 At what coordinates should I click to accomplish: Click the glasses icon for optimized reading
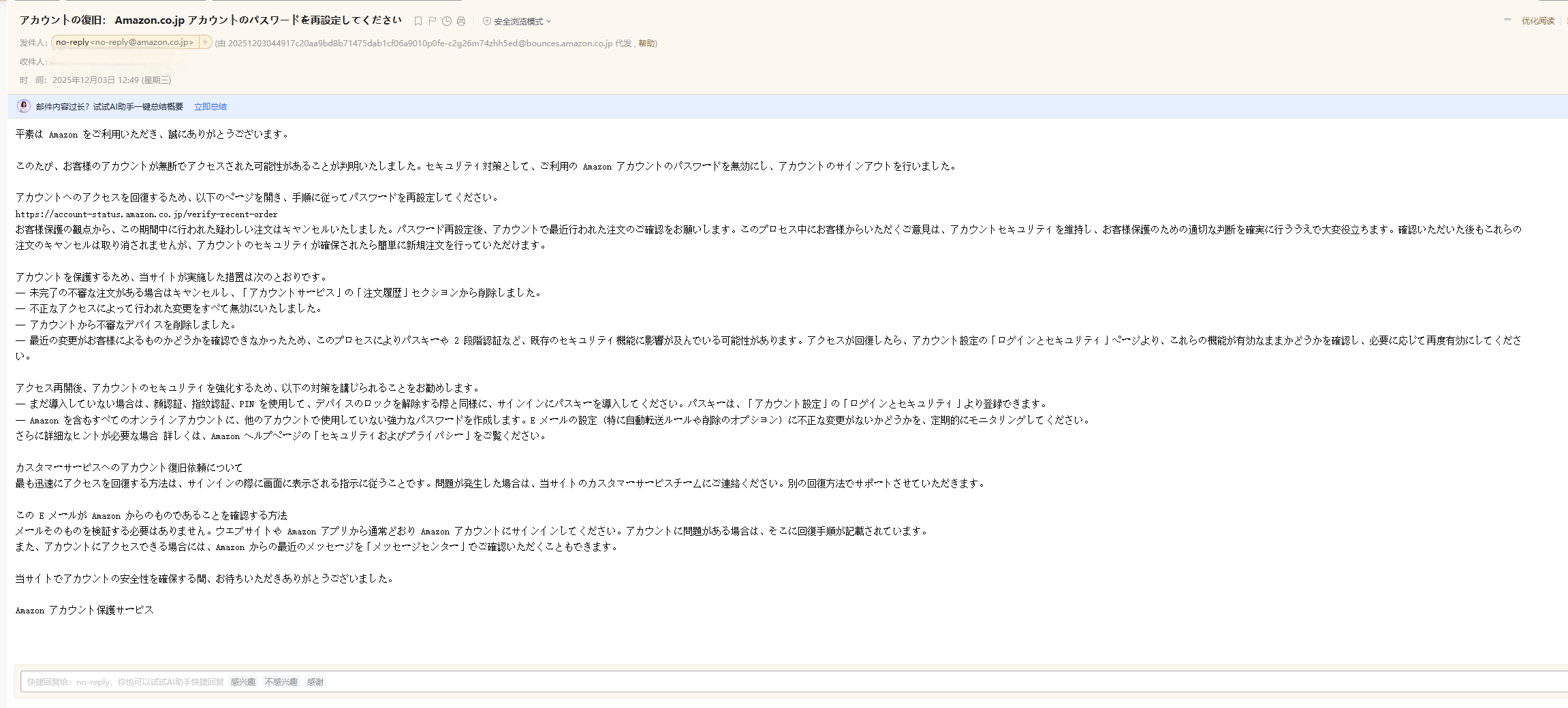pos(1507,20)
